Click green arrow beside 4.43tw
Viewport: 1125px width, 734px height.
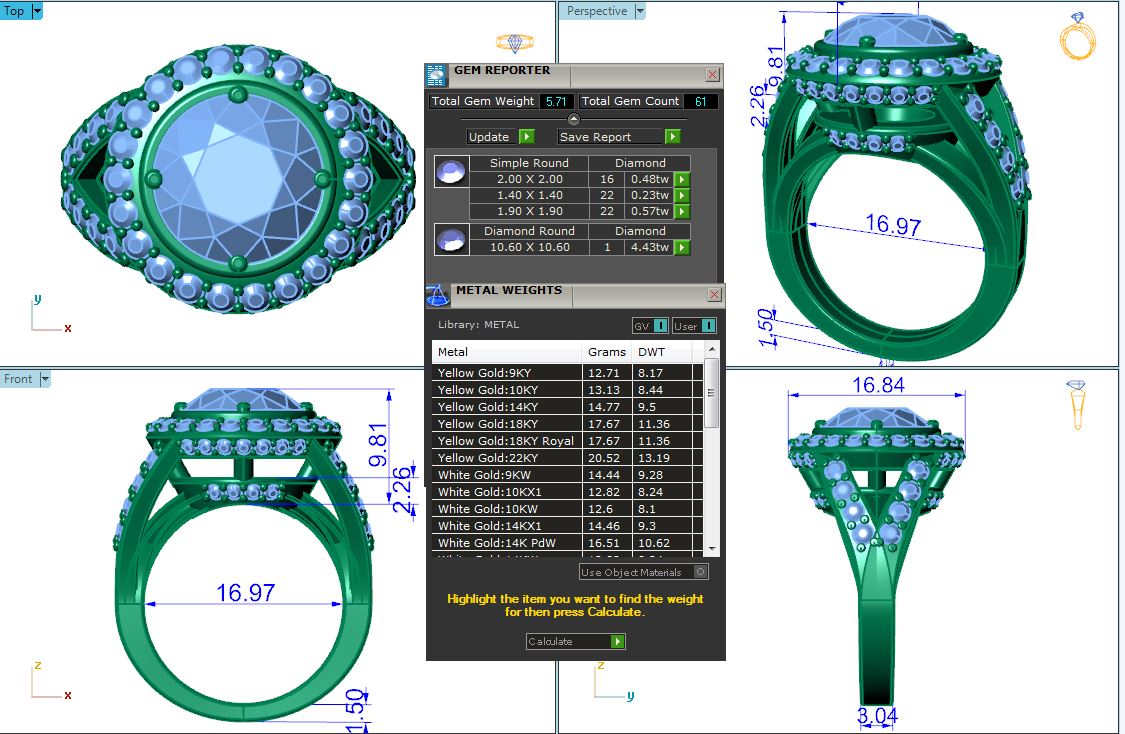pos(682,248)
